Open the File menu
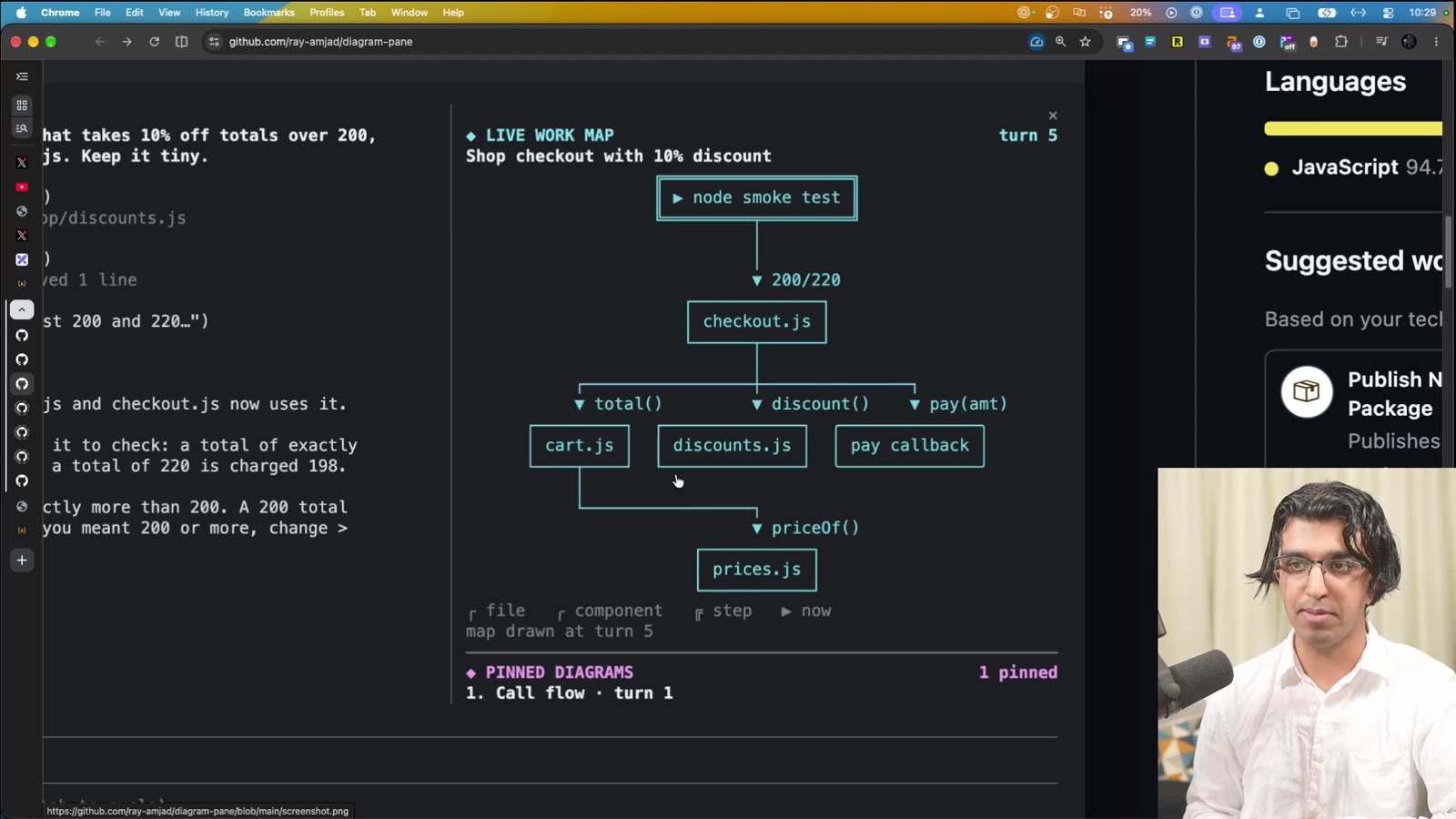Screen dimensions: 1456x819 pos(103,13)
